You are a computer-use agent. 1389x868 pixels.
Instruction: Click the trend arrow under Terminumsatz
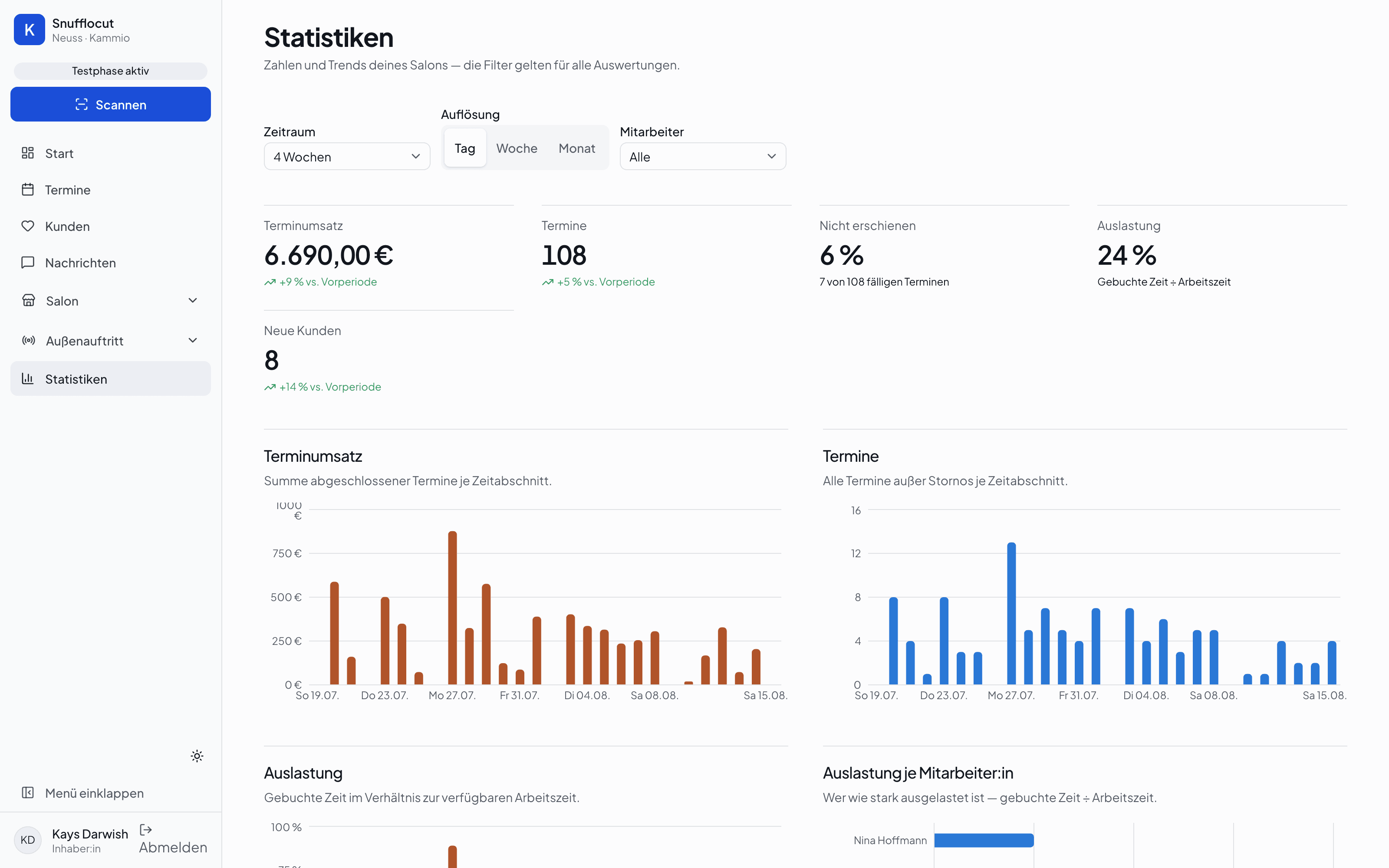(270, 282)
